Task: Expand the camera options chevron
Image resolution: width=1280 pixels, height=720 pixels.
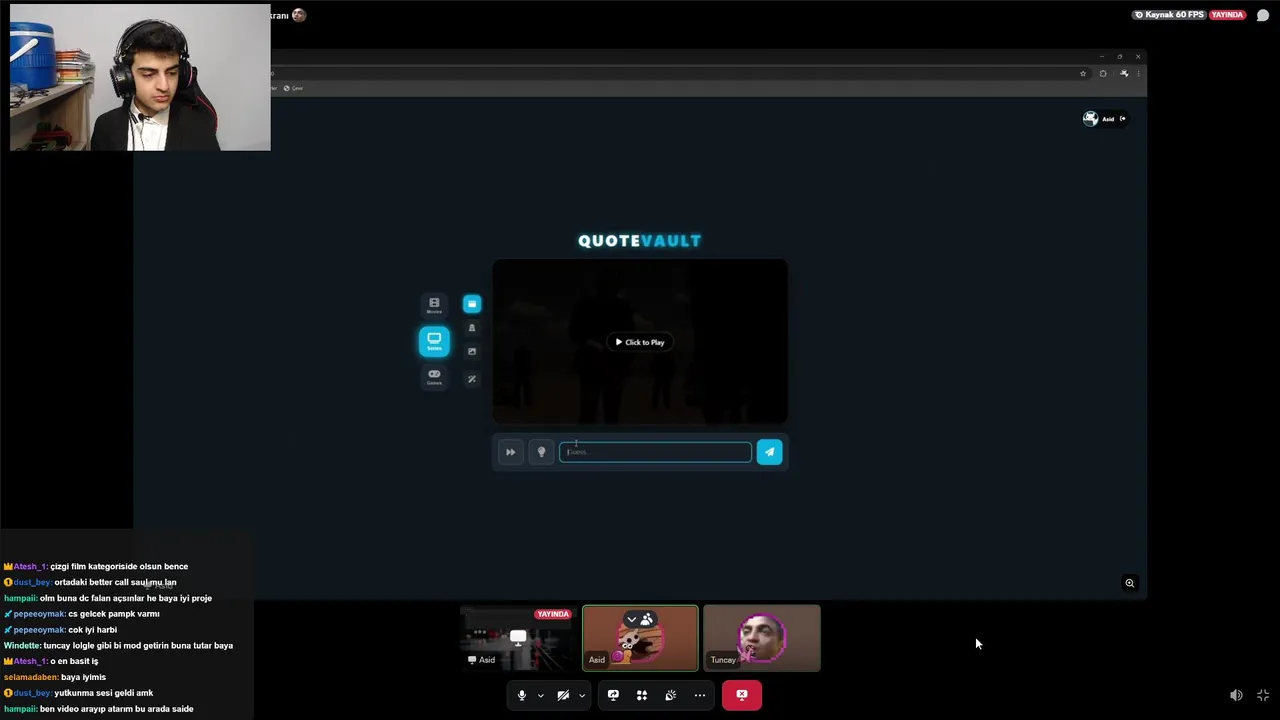Action: tap(582, 695)
